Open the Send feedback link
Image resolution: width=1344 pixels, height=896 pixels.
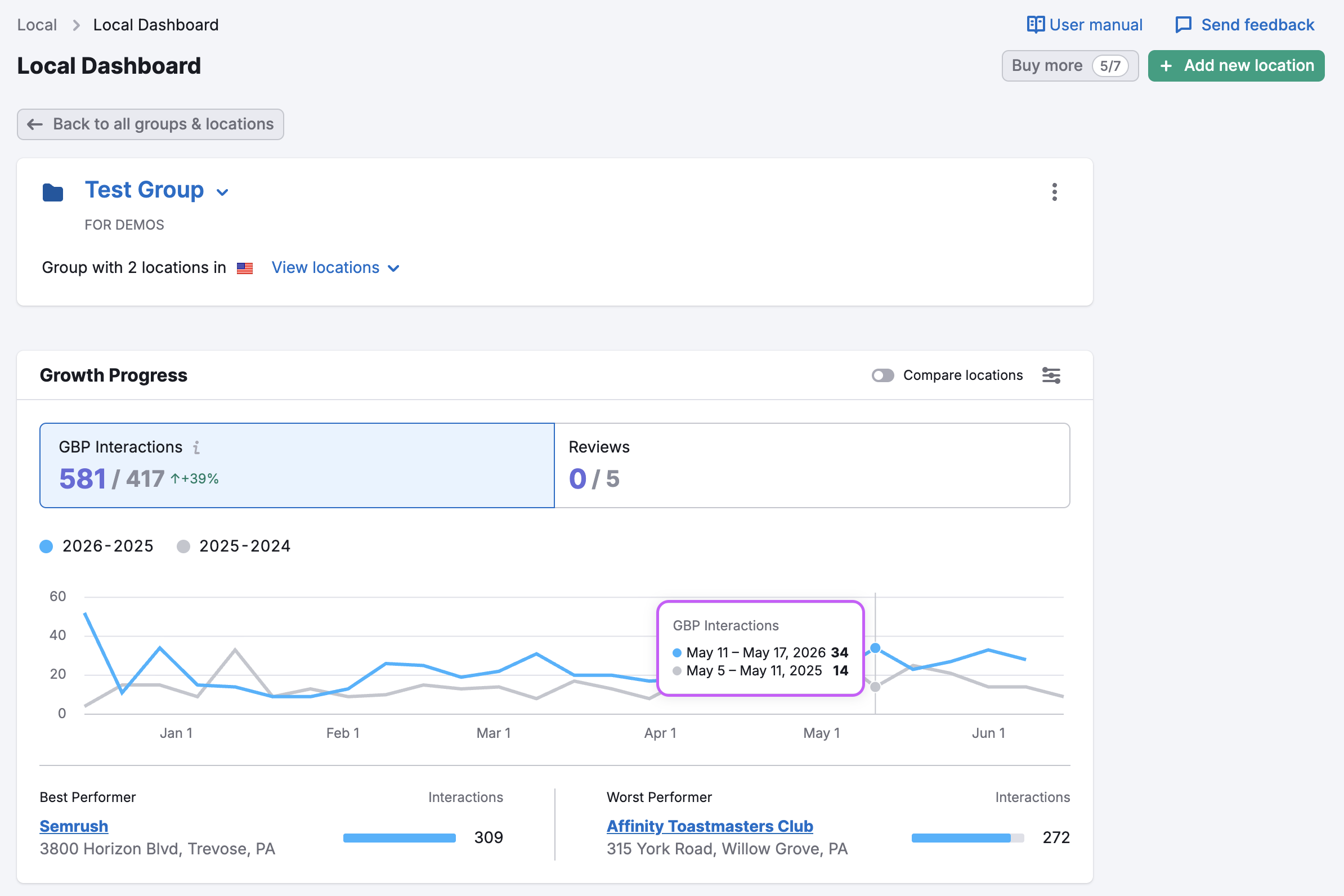point(1244,25)
